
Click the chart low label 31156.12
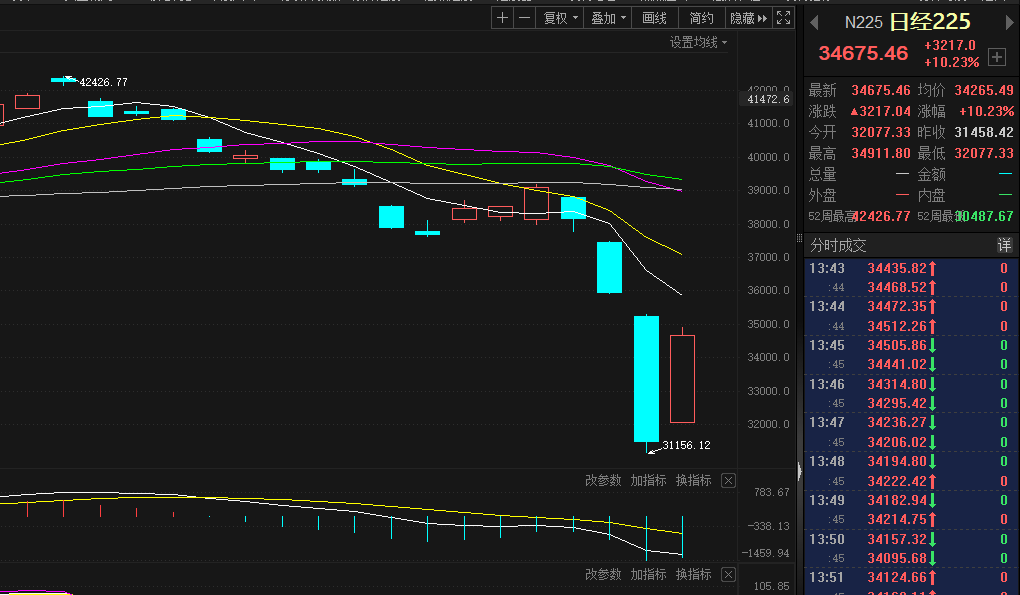686,445
